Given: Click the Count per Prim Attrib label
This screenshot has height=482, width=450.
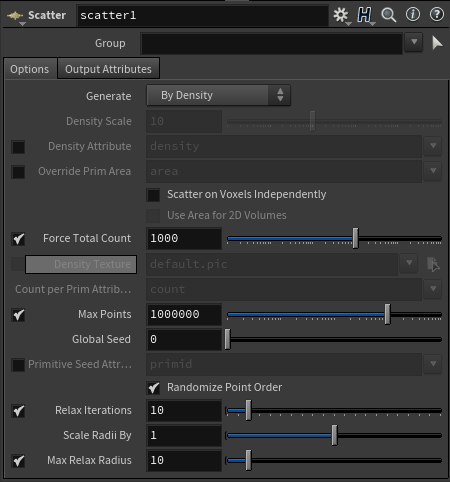Looking at the screenshot, I should 73,289.
